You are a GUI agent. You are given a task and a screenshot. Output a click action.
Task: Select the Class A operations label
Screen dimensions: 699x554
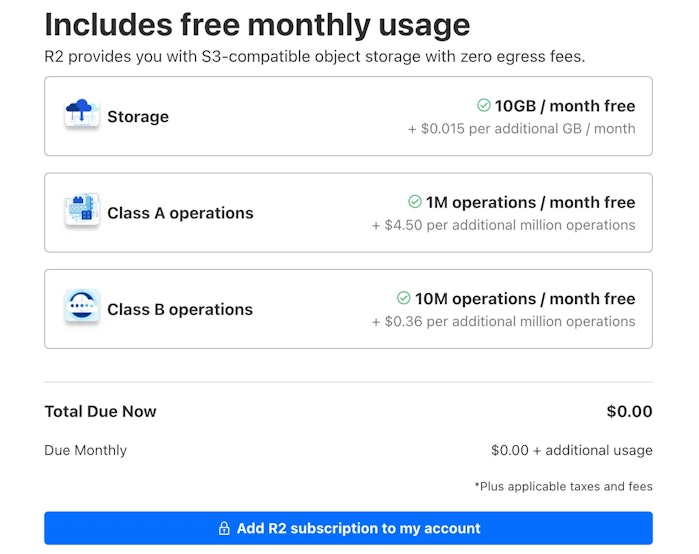click(x=180, y=213)
